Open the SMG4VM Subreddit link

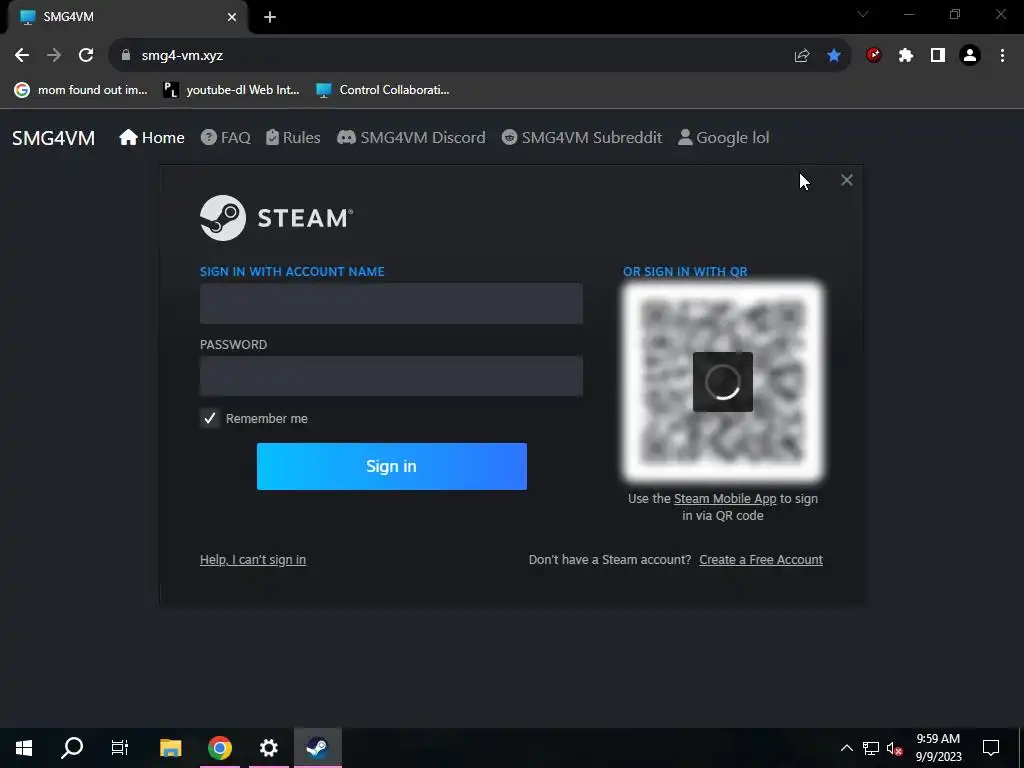(x=582, y=138)
